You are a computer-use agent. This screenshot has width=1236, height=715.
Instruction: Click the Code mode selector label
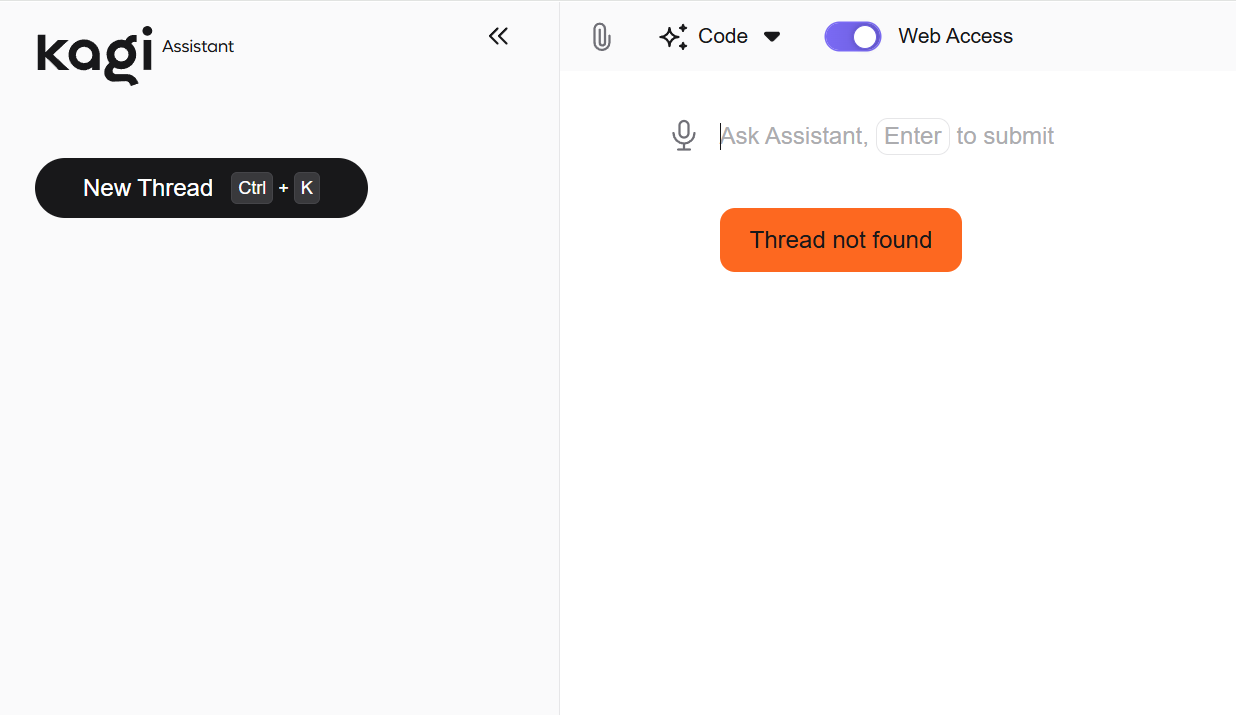pyautogui.click(x=723, y=37)
